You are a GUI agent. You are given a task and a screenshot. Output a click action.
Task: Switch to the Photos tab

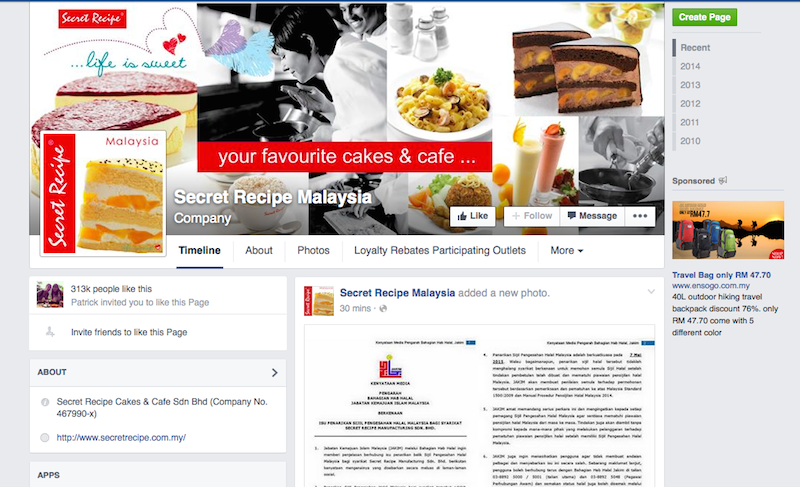pos(313,250)
